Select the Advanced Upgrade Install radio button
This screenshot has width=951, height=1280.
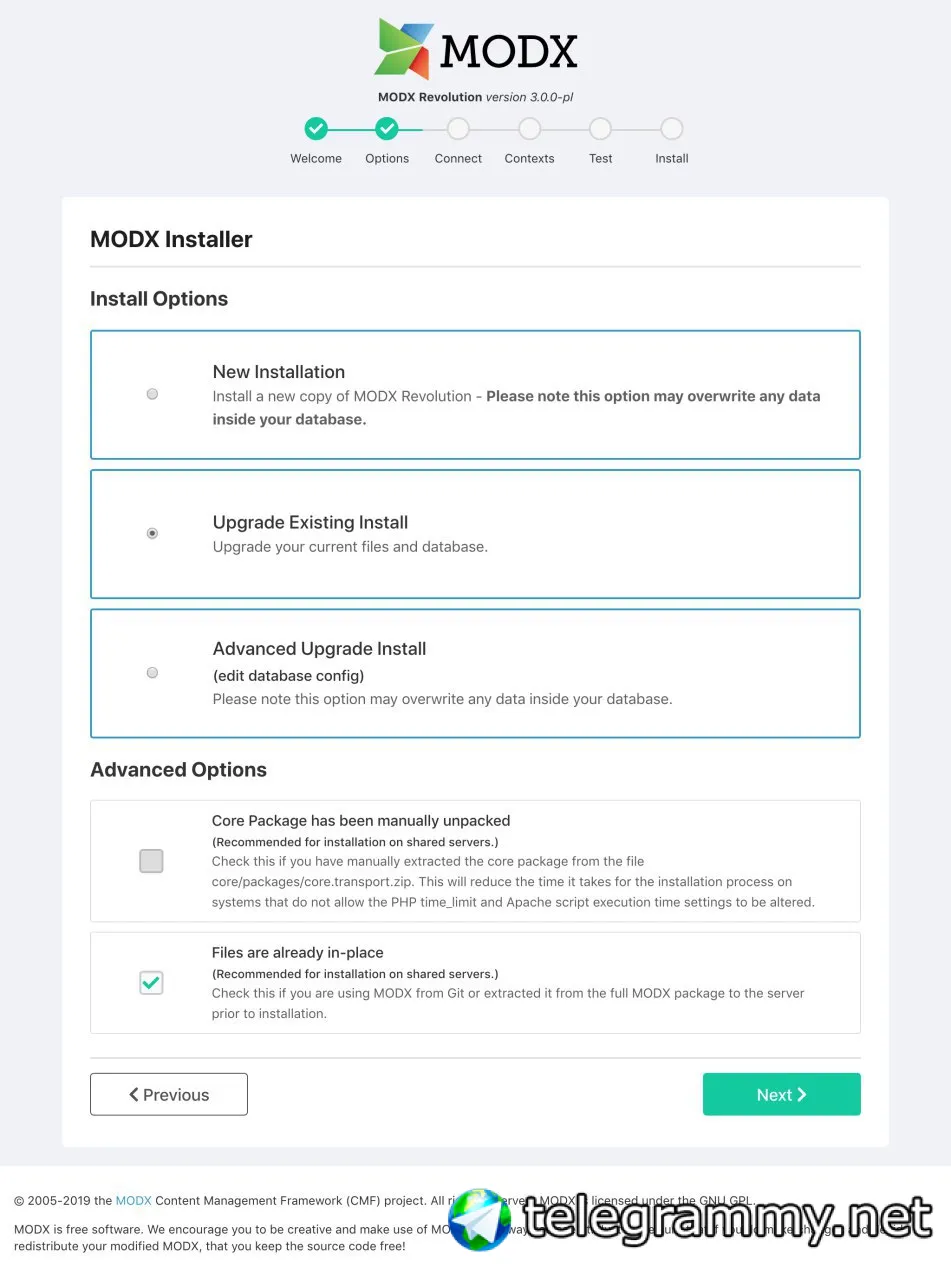152,673
